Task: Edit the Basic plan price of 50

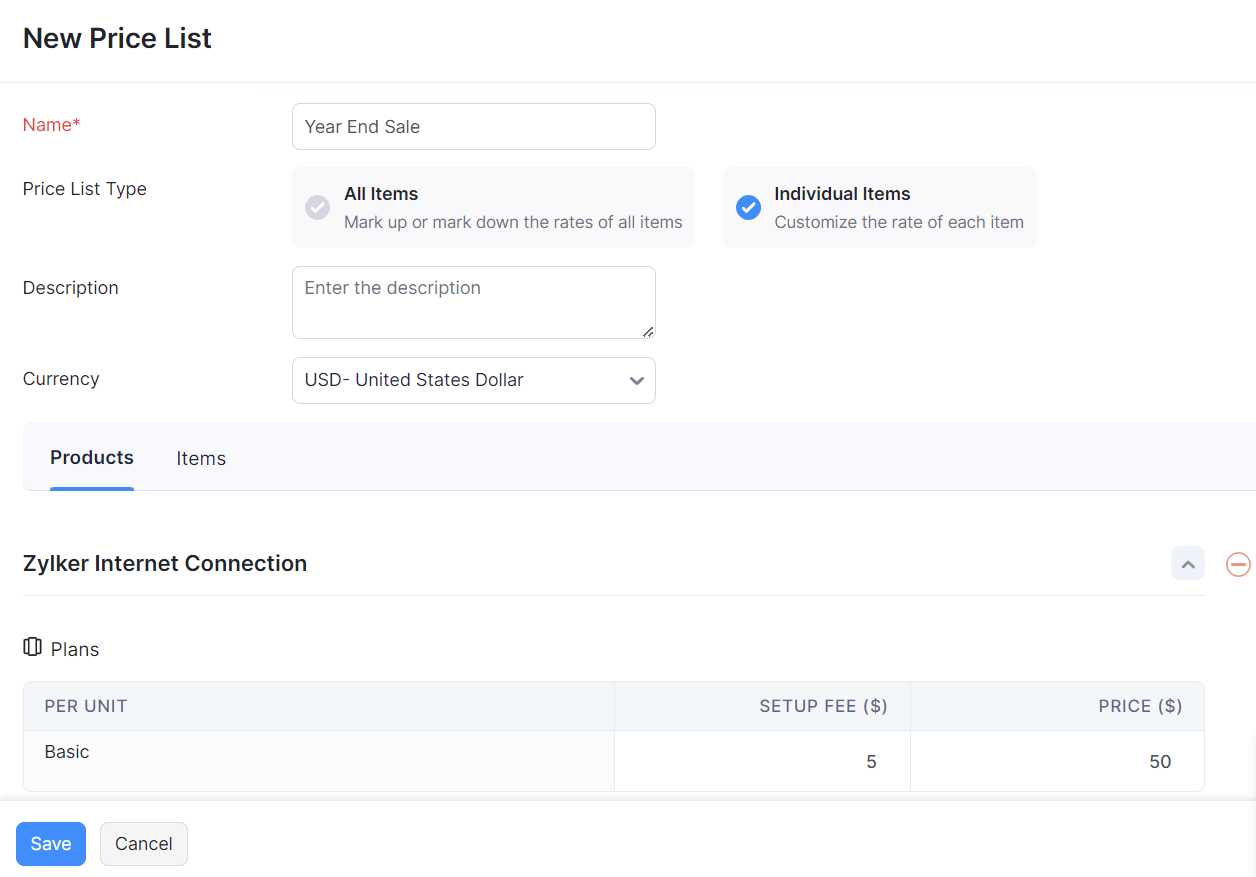Action: [1160, 761]
